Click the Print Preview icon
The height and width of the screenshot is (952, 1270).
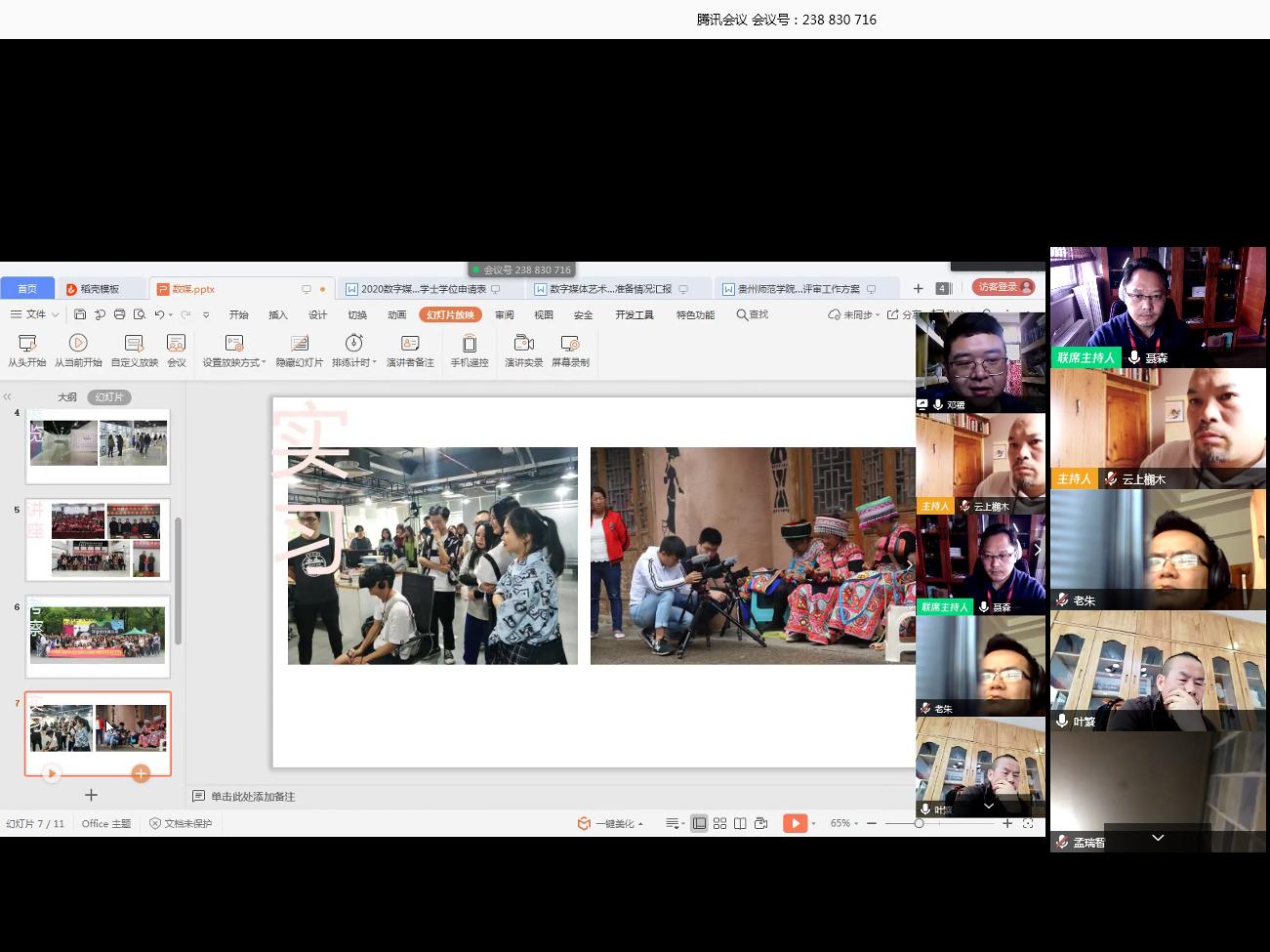[x=139, y=314]
